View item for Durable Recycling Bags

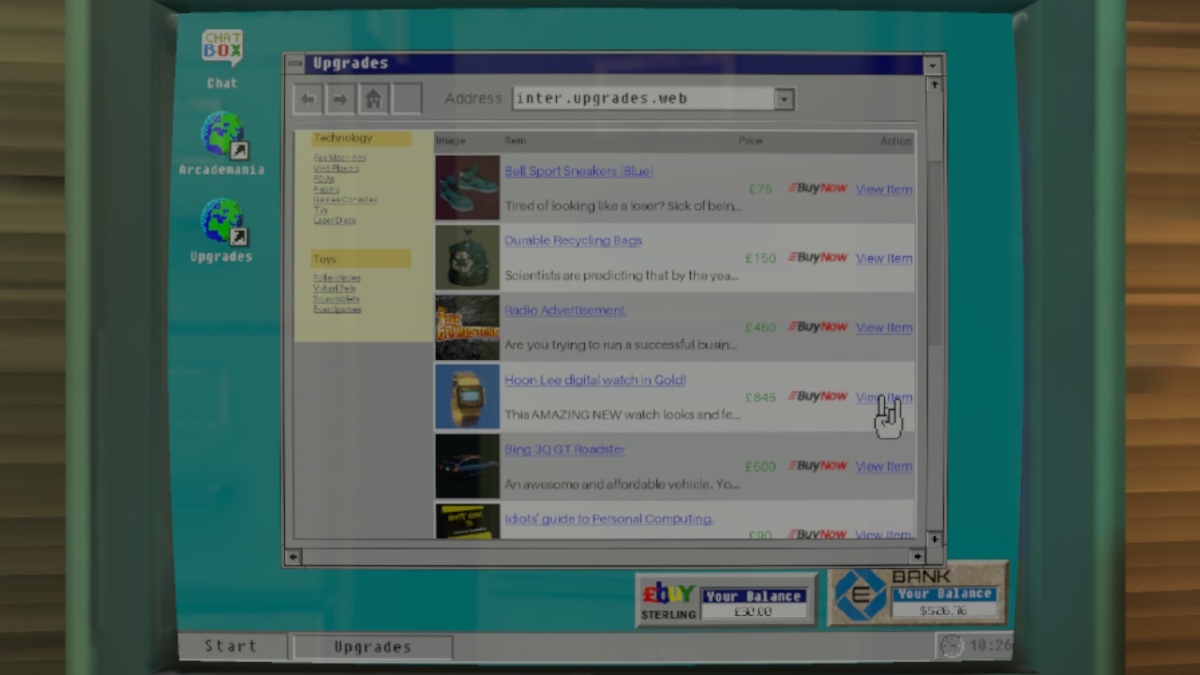pos(883,258)
